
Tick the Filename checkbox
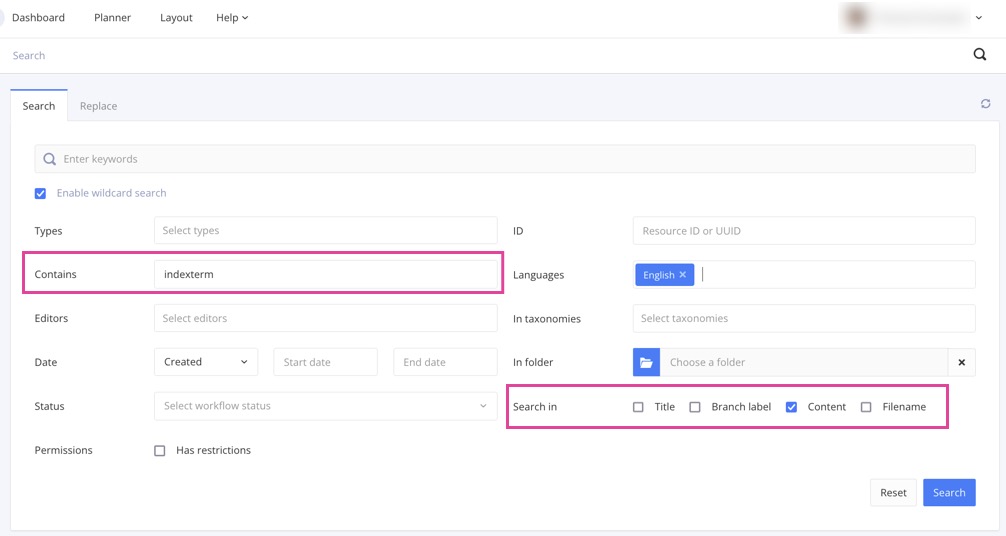[x=866, y=407]
